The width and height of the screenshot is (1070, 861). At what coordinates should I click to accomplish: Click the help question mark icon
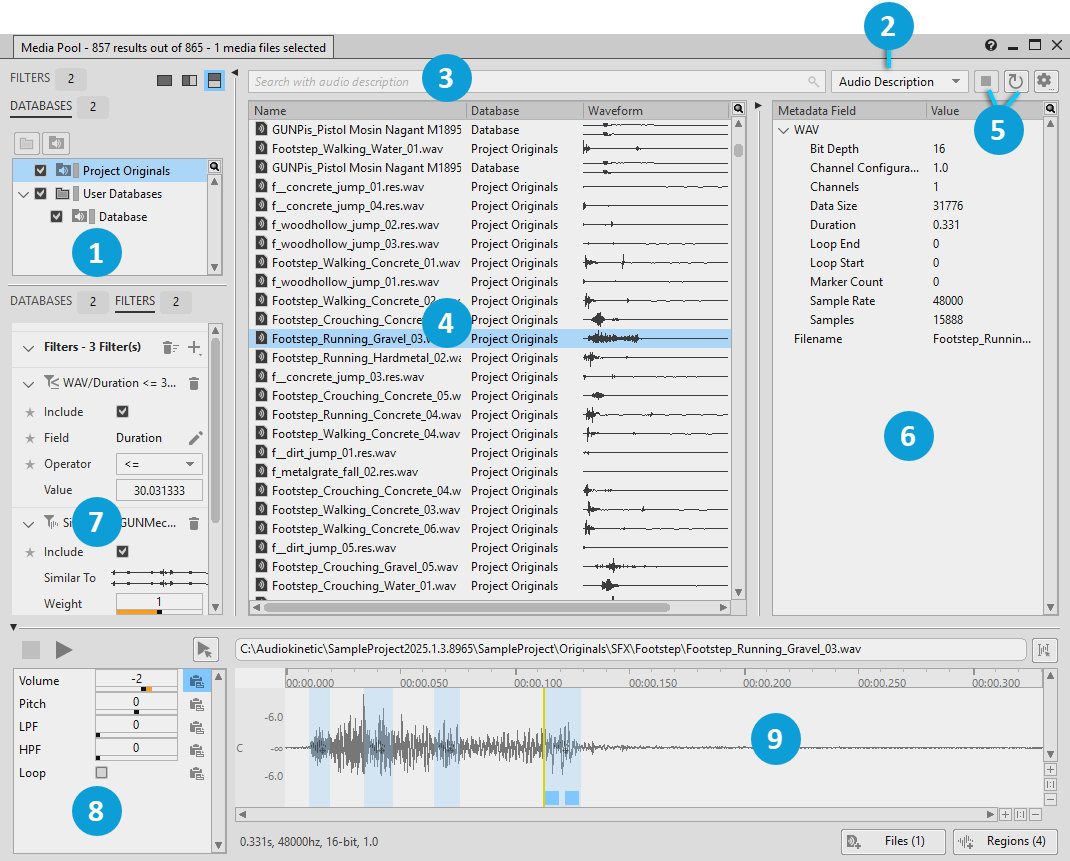point(991,46)
